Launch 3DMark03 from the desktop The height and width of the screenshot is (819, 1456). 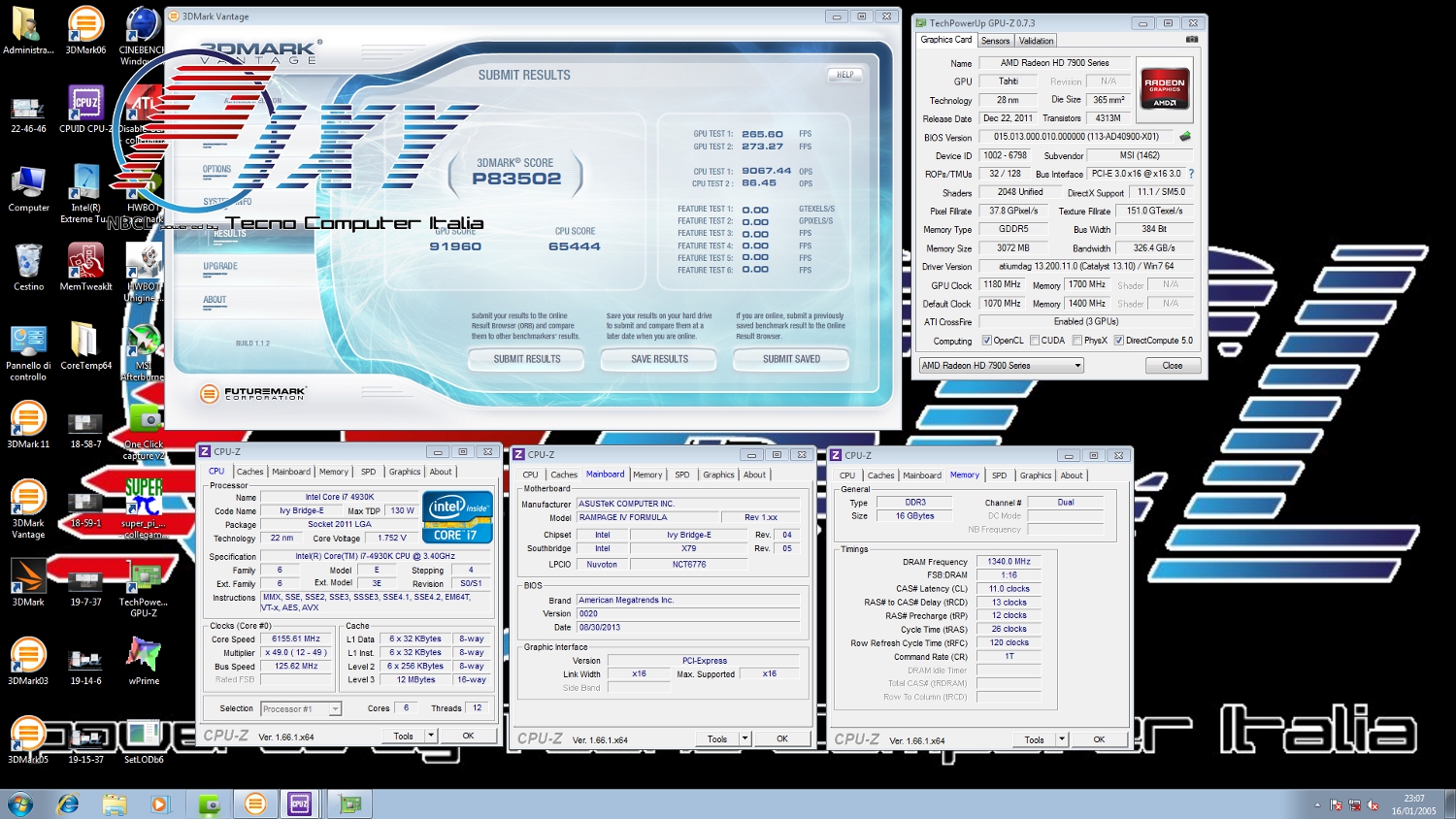(x=28, y=661)
